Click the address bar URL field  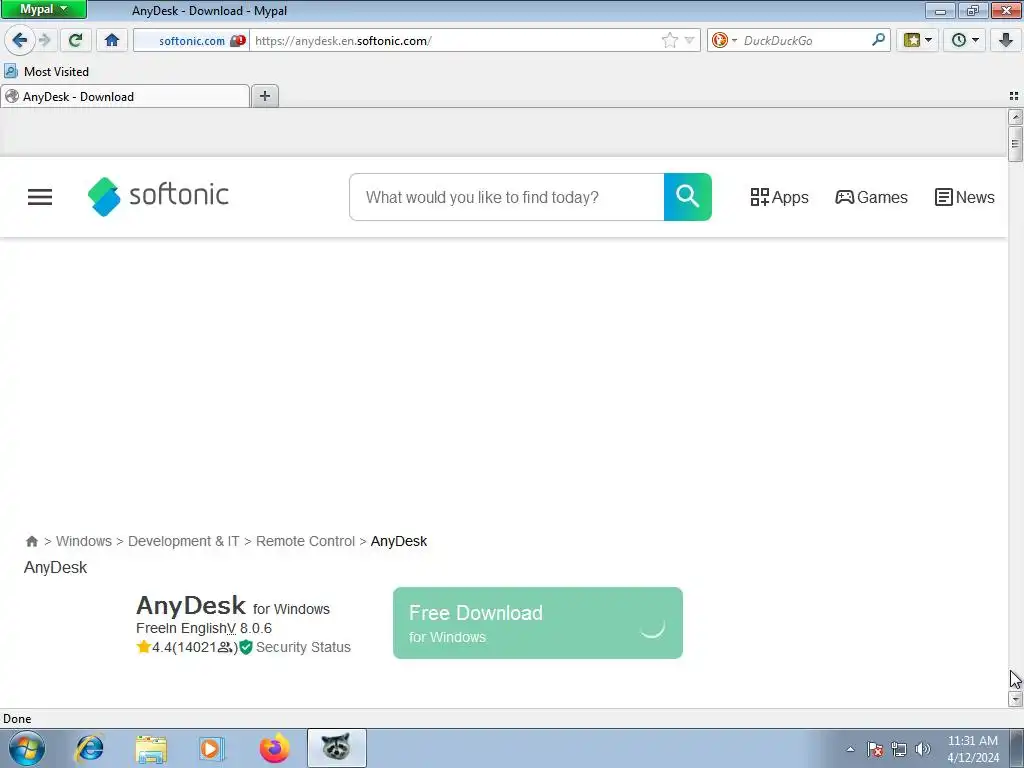[457, 40]
